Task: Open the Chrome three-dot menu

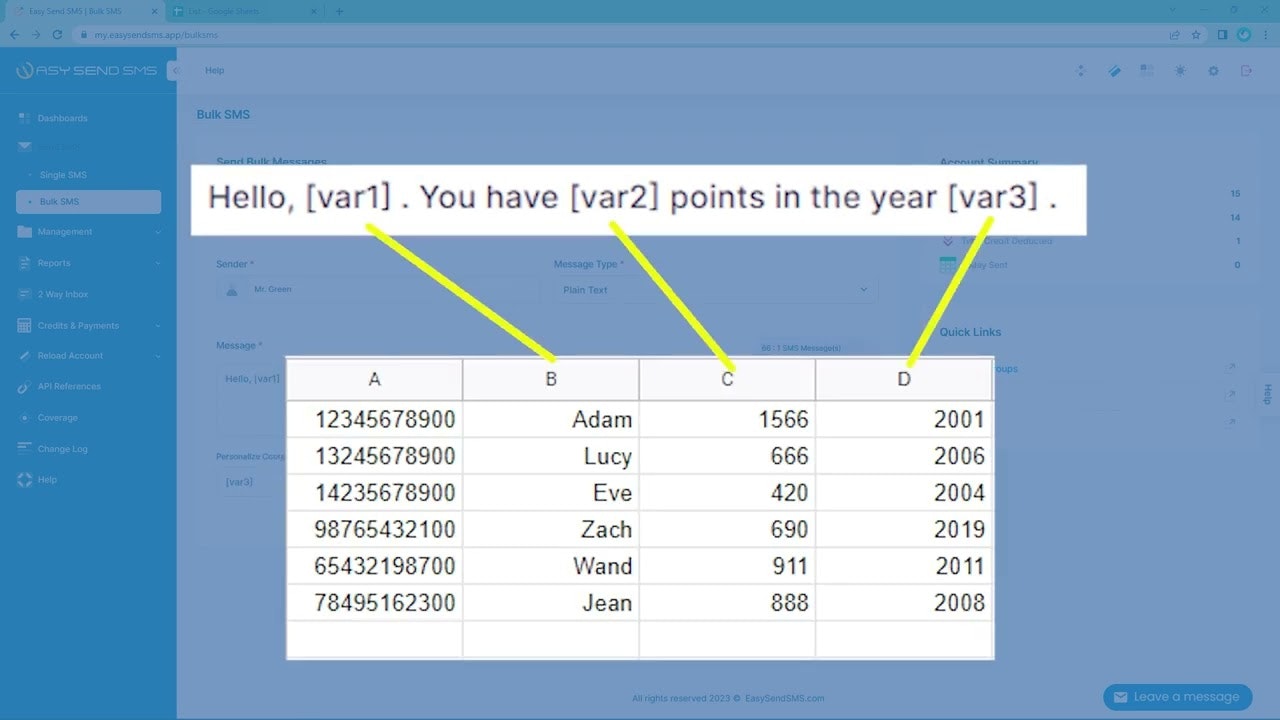Action: (1266, 34)
